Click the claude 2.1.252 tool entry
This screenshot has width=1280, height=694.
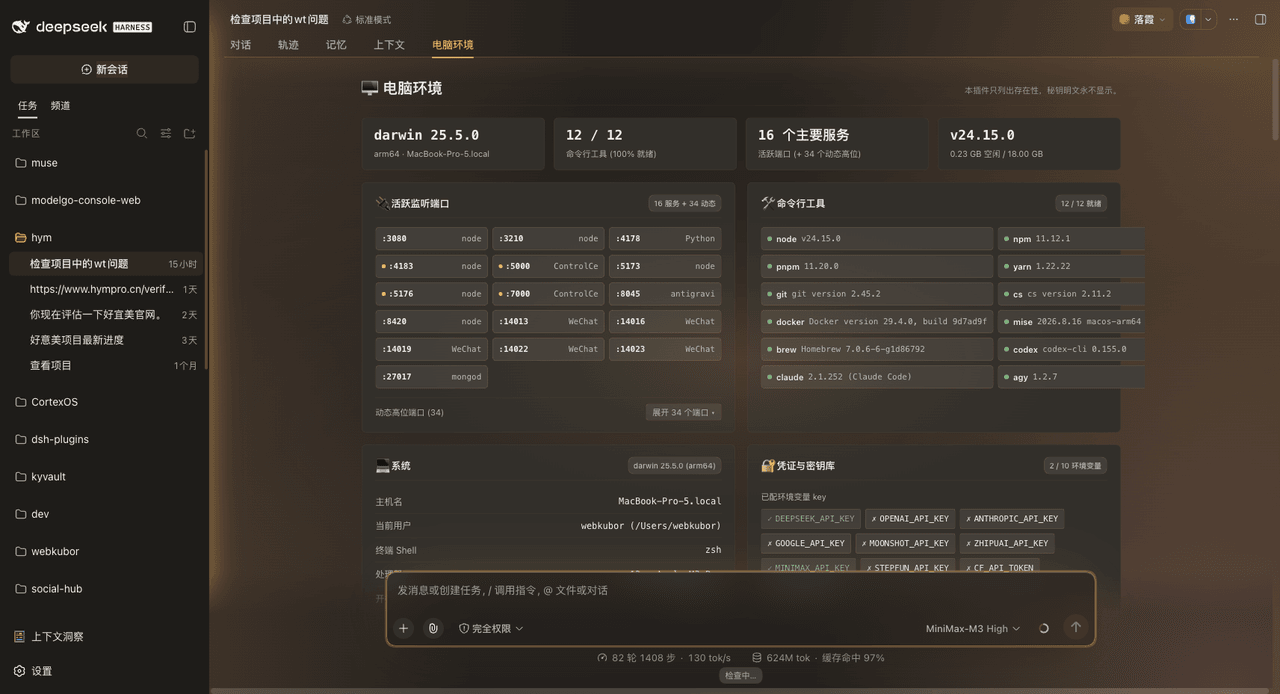(877, 377)
